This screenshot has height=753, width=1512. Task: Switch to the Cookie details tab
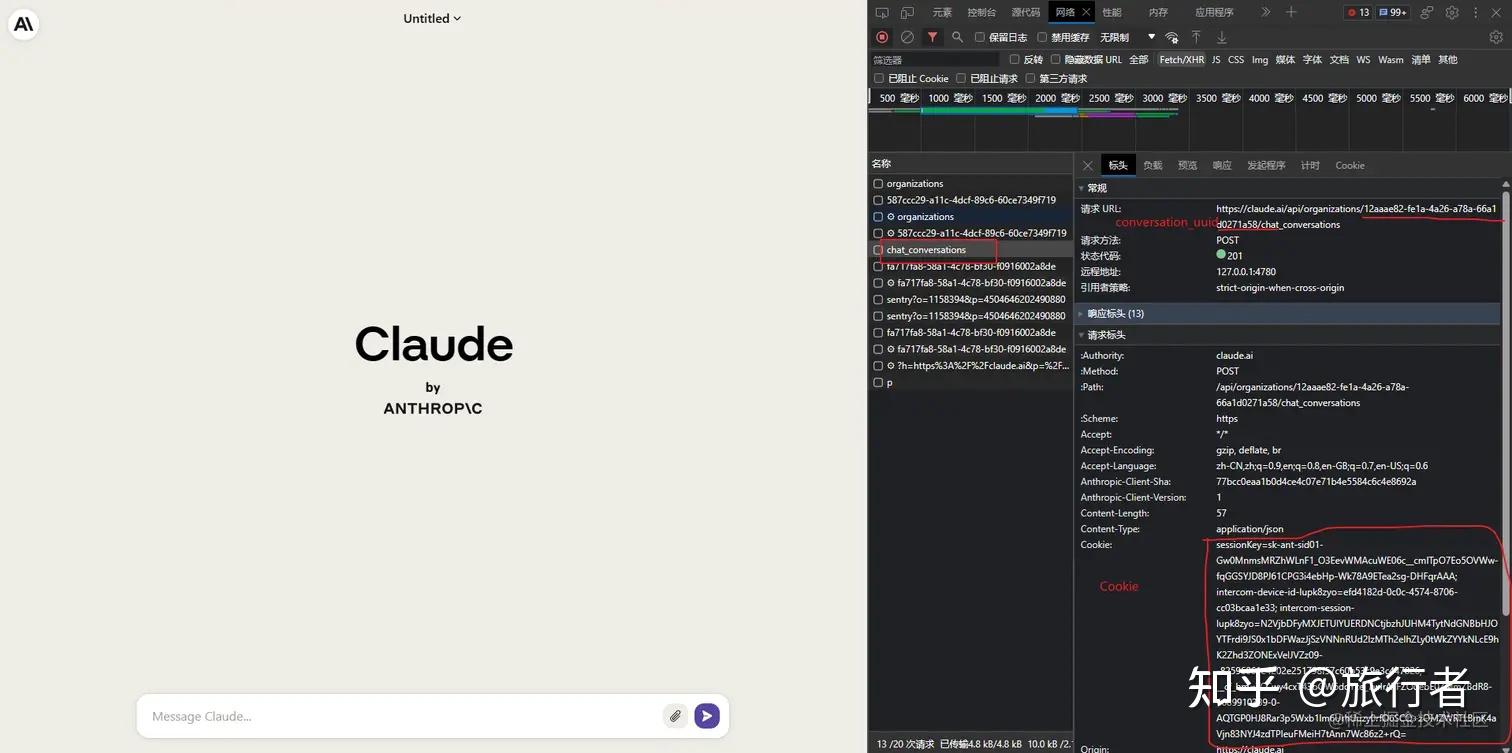point(1350,166)
